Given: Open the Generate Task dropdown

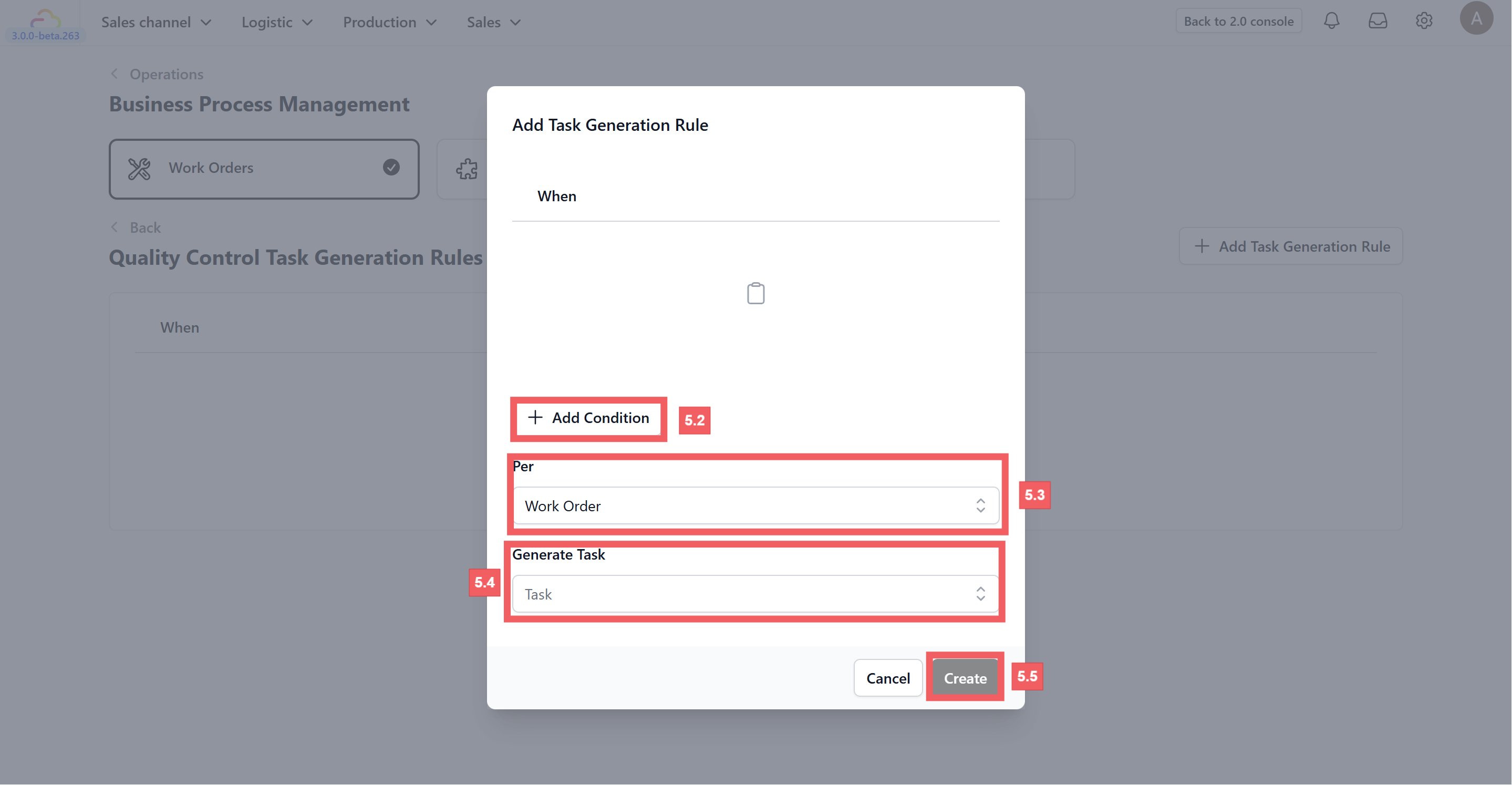Looking at the screenshot, I should (x=755, y=594).
